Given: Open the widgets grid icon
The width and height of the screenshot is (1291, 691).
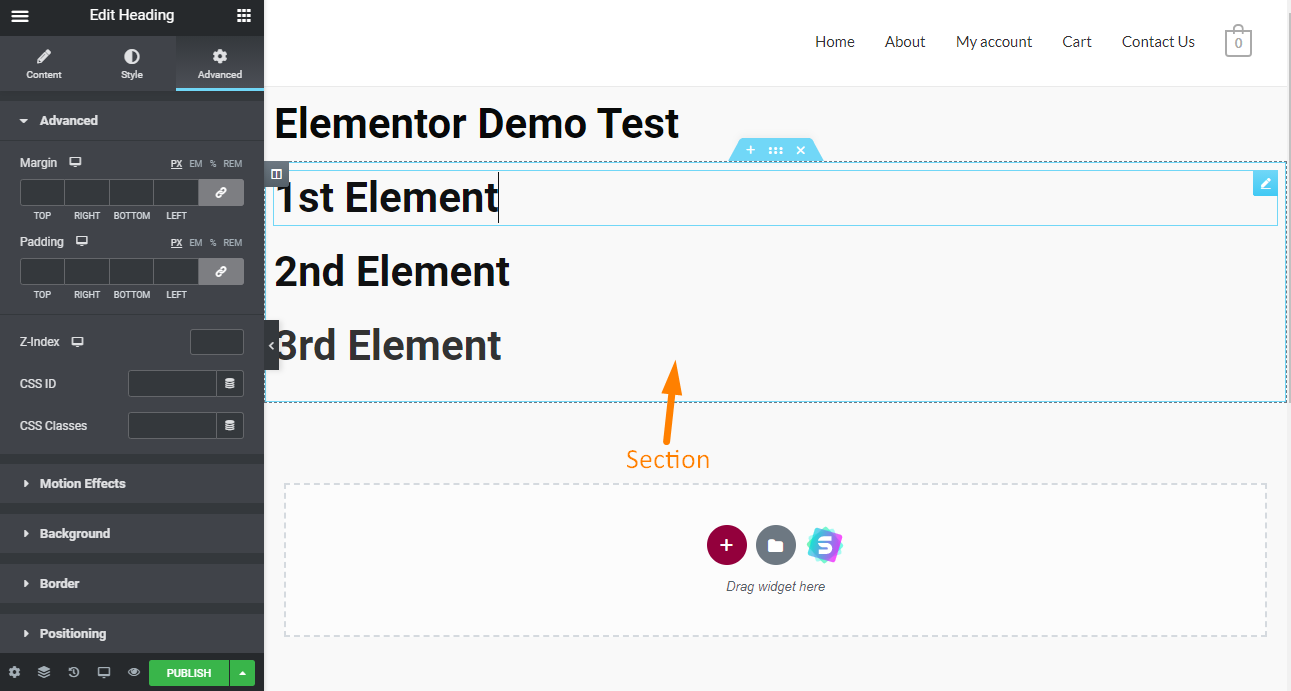Looking at the screenshot, I should coord(244,16).
